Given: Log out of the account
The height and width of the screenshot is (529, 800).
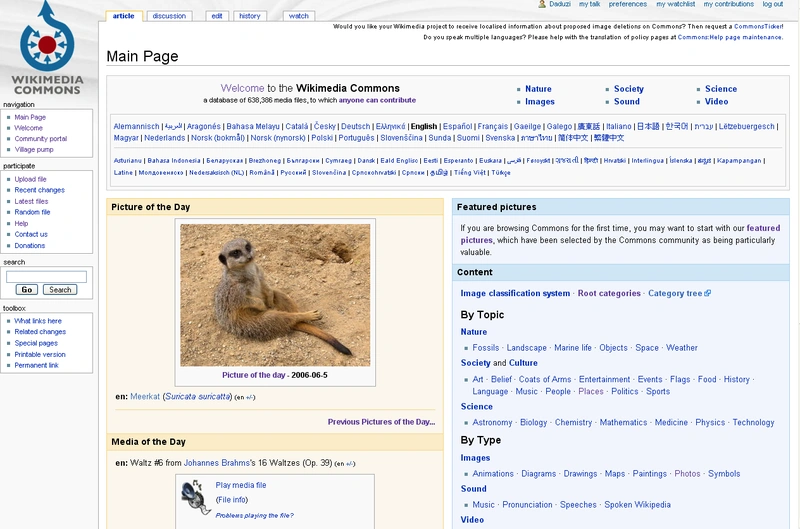Looking at the screenshot, I should point(772,4).
